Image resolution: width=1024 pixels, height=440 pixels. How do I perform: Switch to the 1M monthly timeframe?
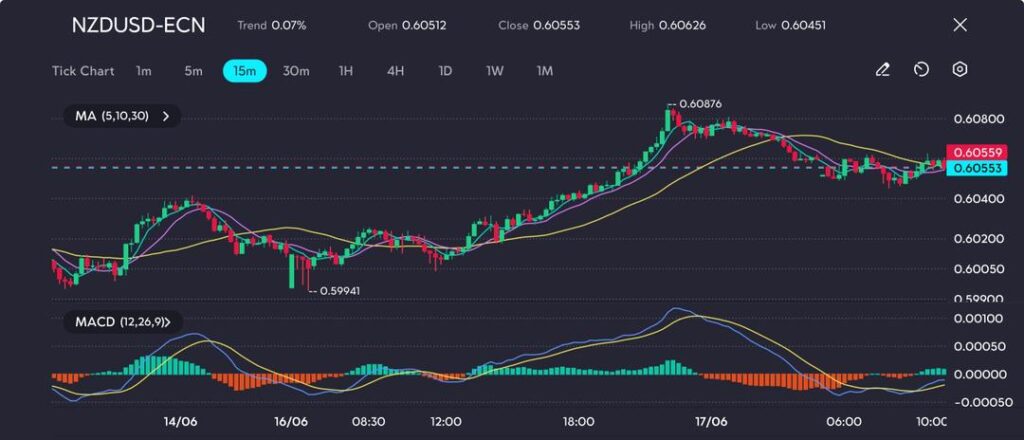(545, 71)
